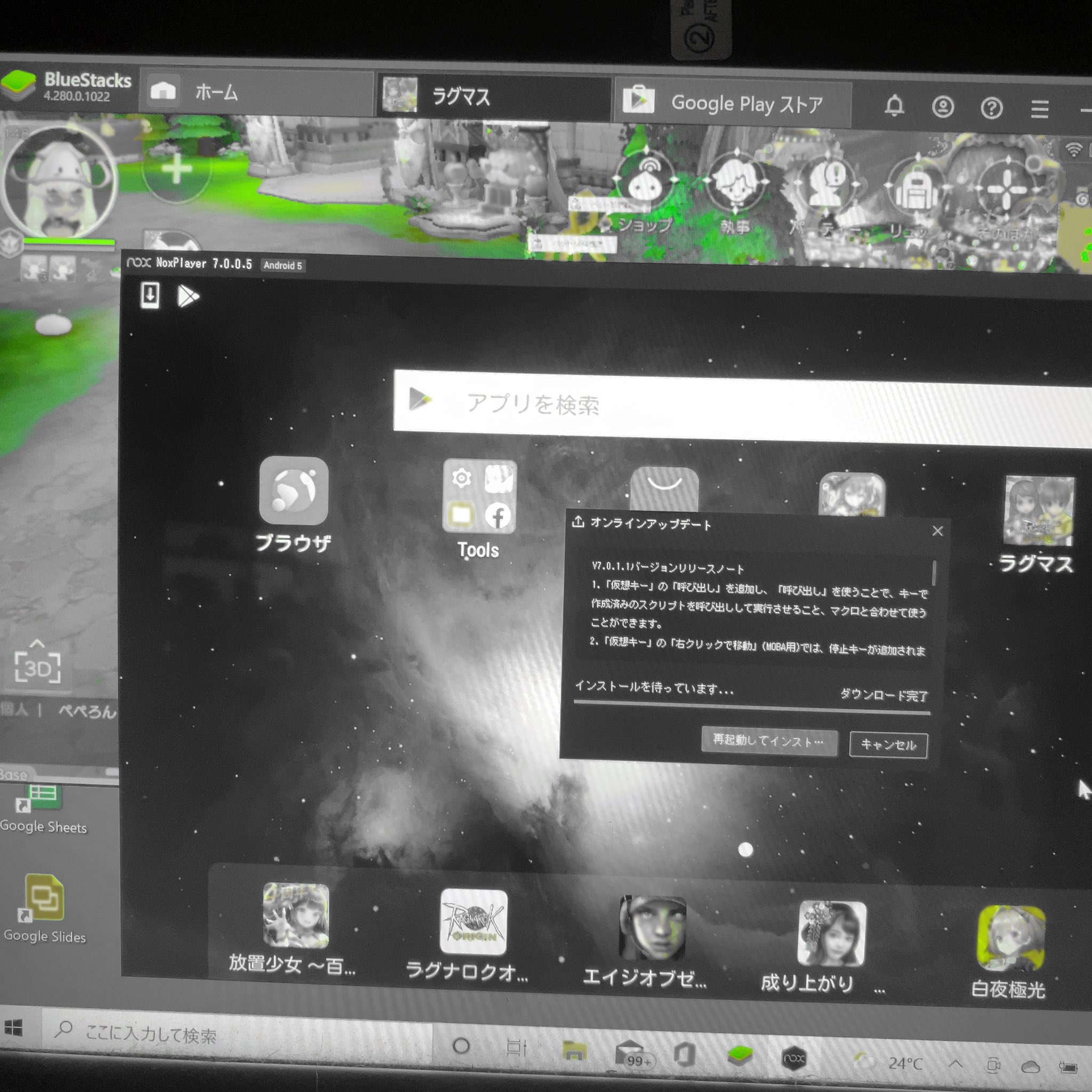Expand the system tray hidden icons chevron
This screenshot has height=1092, width=1092.
pyautogui.click(x=955, y=1064)
